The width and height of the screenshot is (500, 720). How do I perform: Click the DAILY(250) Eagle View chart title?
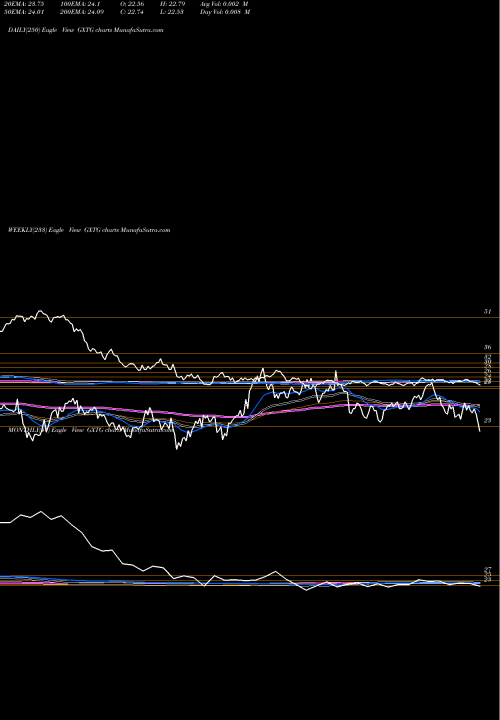[x=86, y=30]
